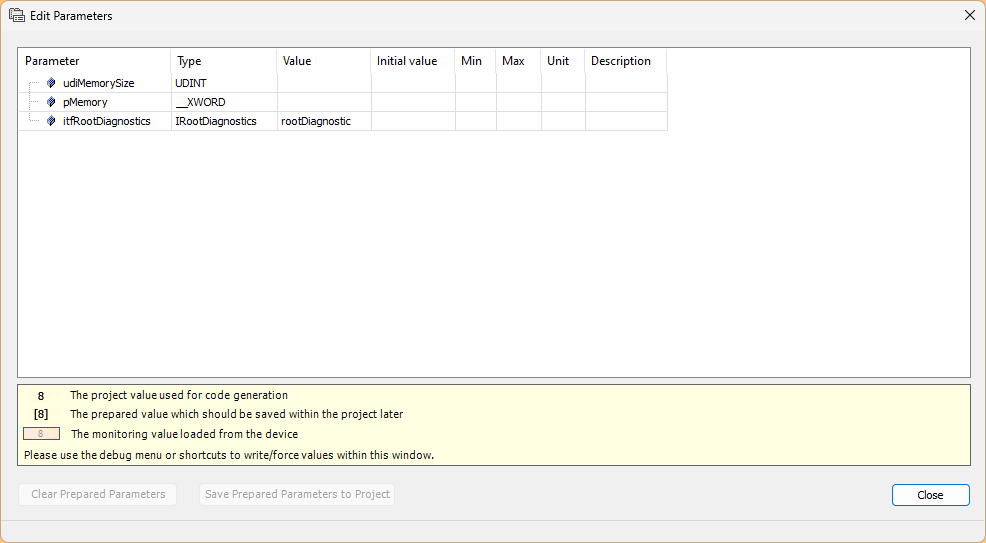Click the rootDiagnostic value cell

[324, 121]
